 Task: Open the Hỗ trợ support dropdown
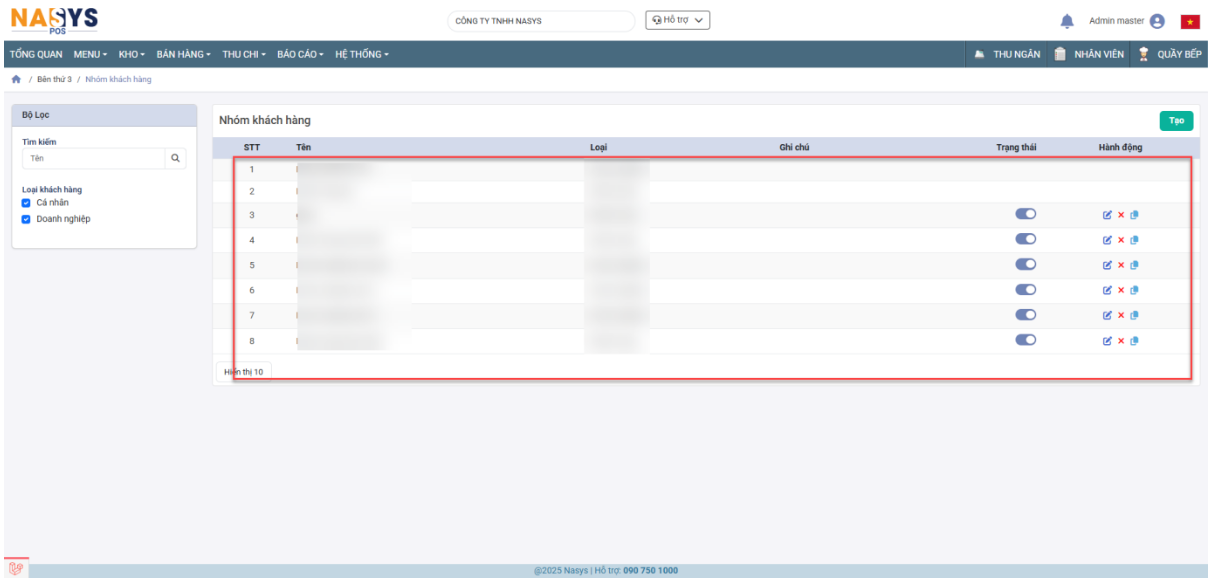[x=677, y=21]
